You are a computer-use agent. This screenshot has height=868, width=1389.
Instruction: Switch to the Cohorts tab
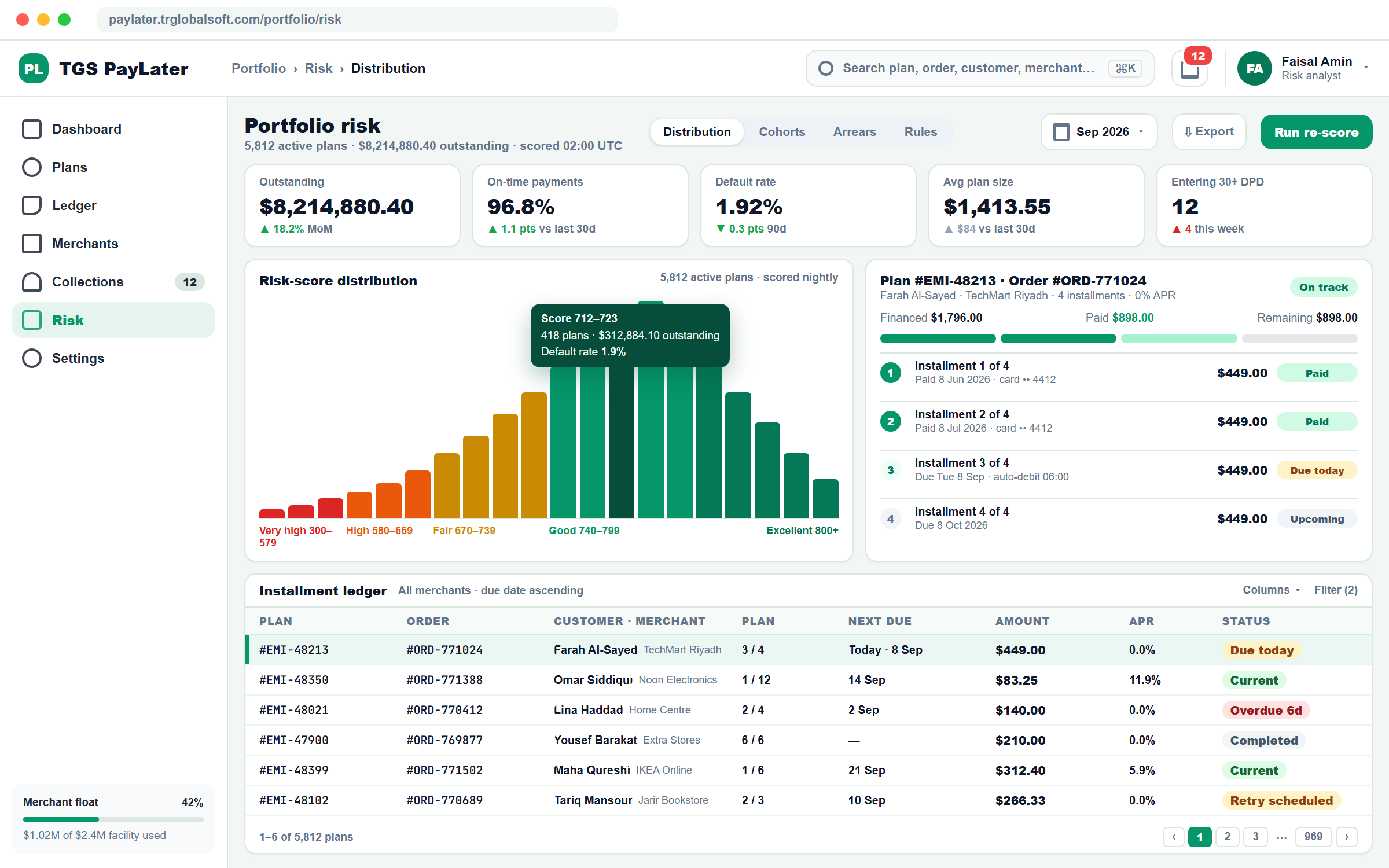click(782, 132)
